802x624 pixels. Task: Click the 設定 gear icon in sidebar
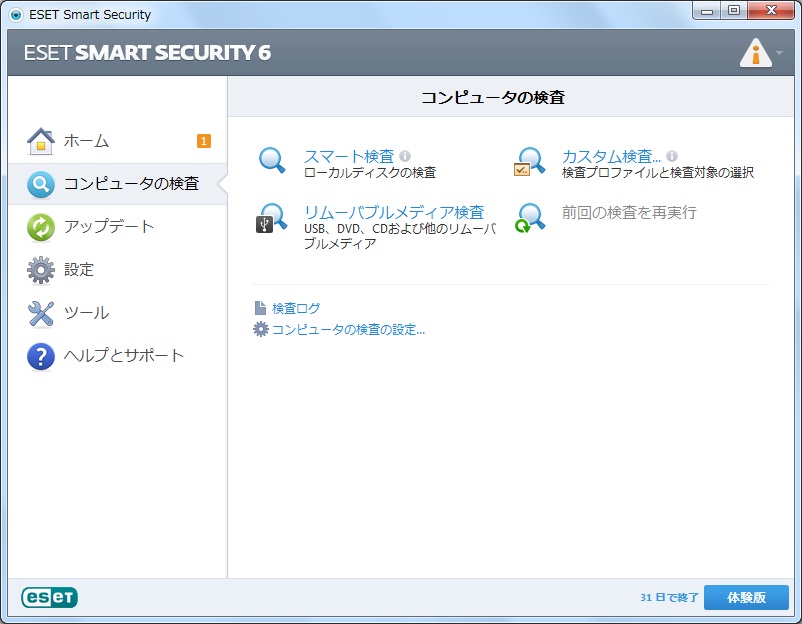click(x=40, y=270)
